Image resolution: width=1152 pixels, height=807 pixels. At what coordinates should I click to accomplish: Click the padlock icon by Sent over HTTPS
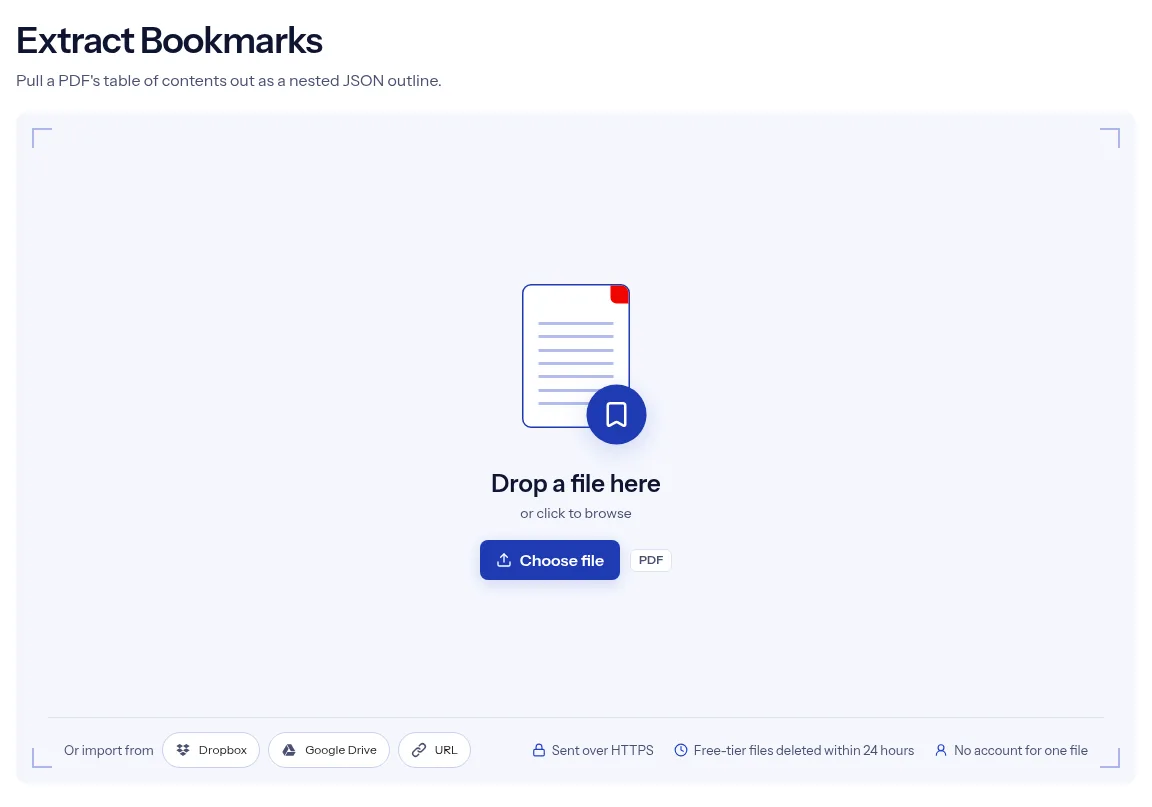pyautogui.click(x=539, y=750)
